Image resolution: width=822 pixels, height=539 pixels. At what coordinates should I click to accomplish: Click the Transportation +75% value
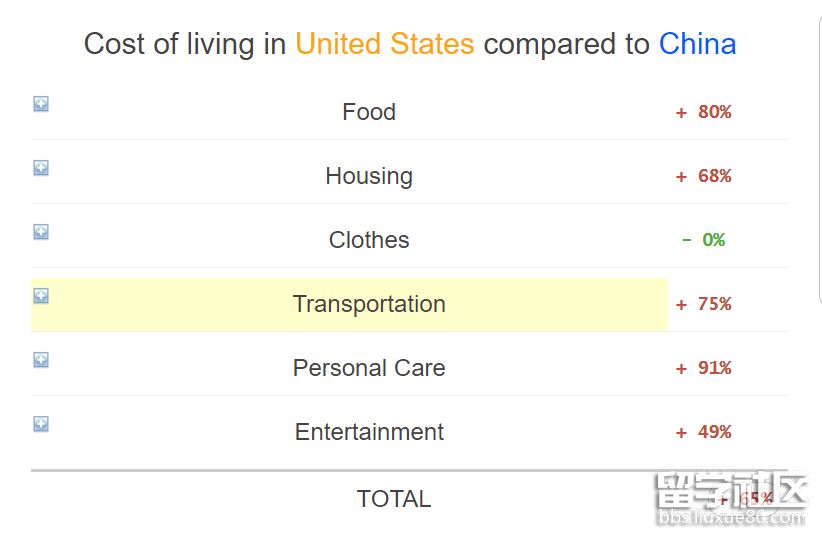tap(704, 304)
